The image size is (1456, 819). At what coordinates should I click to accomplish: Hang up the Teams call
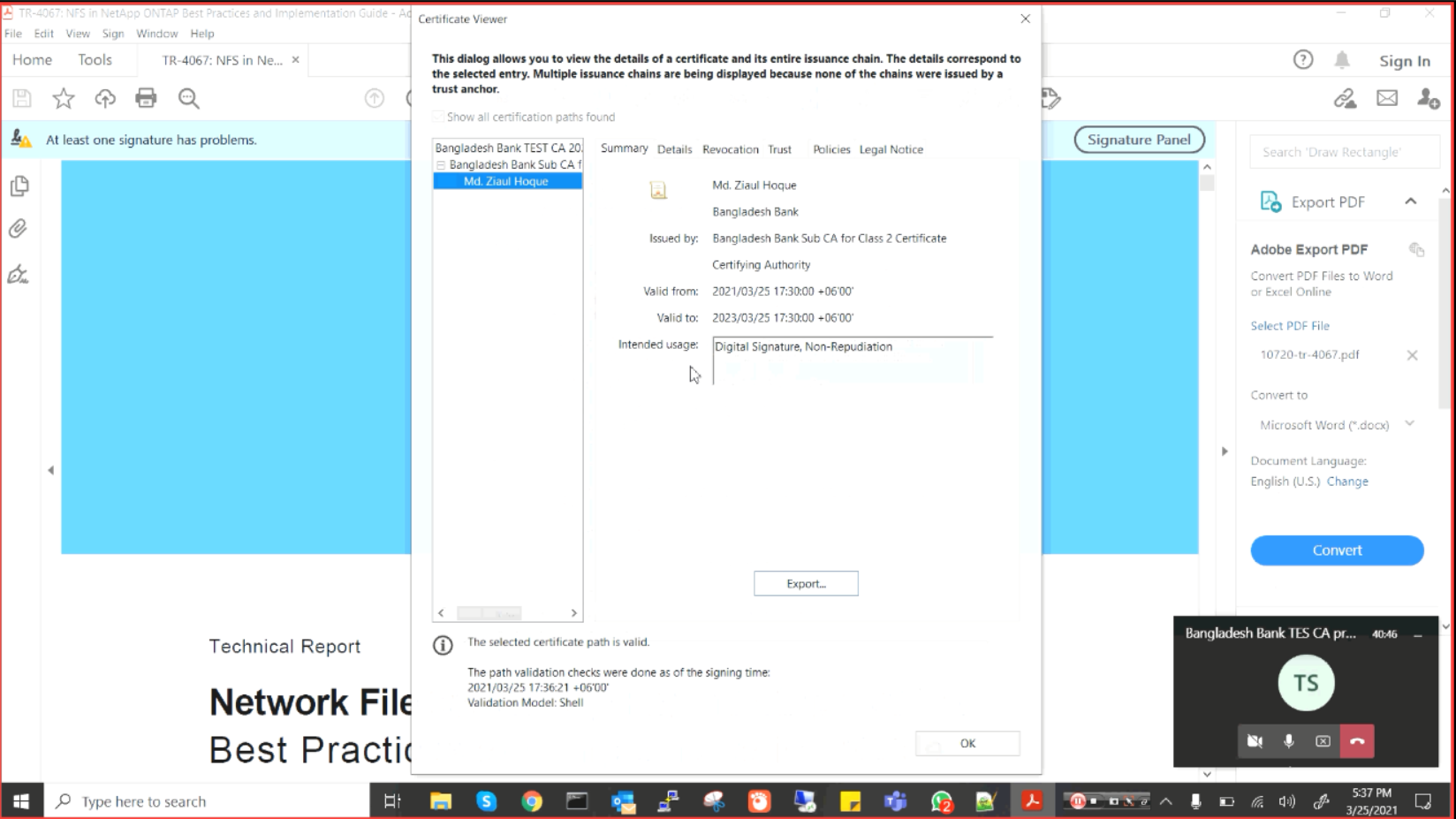tap(1357, 741)
